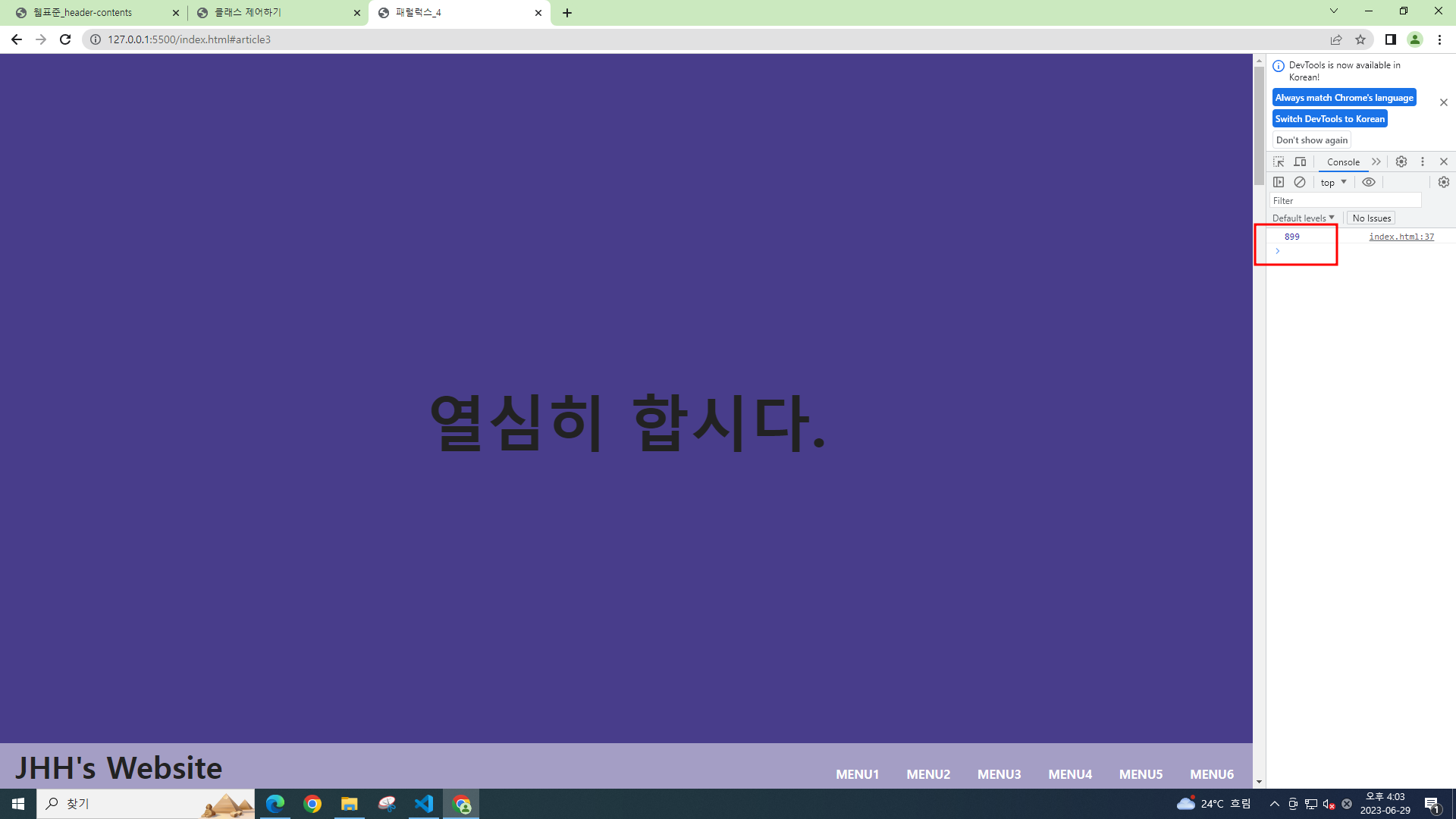Reload the page with the refresh icon

point(65,39)
